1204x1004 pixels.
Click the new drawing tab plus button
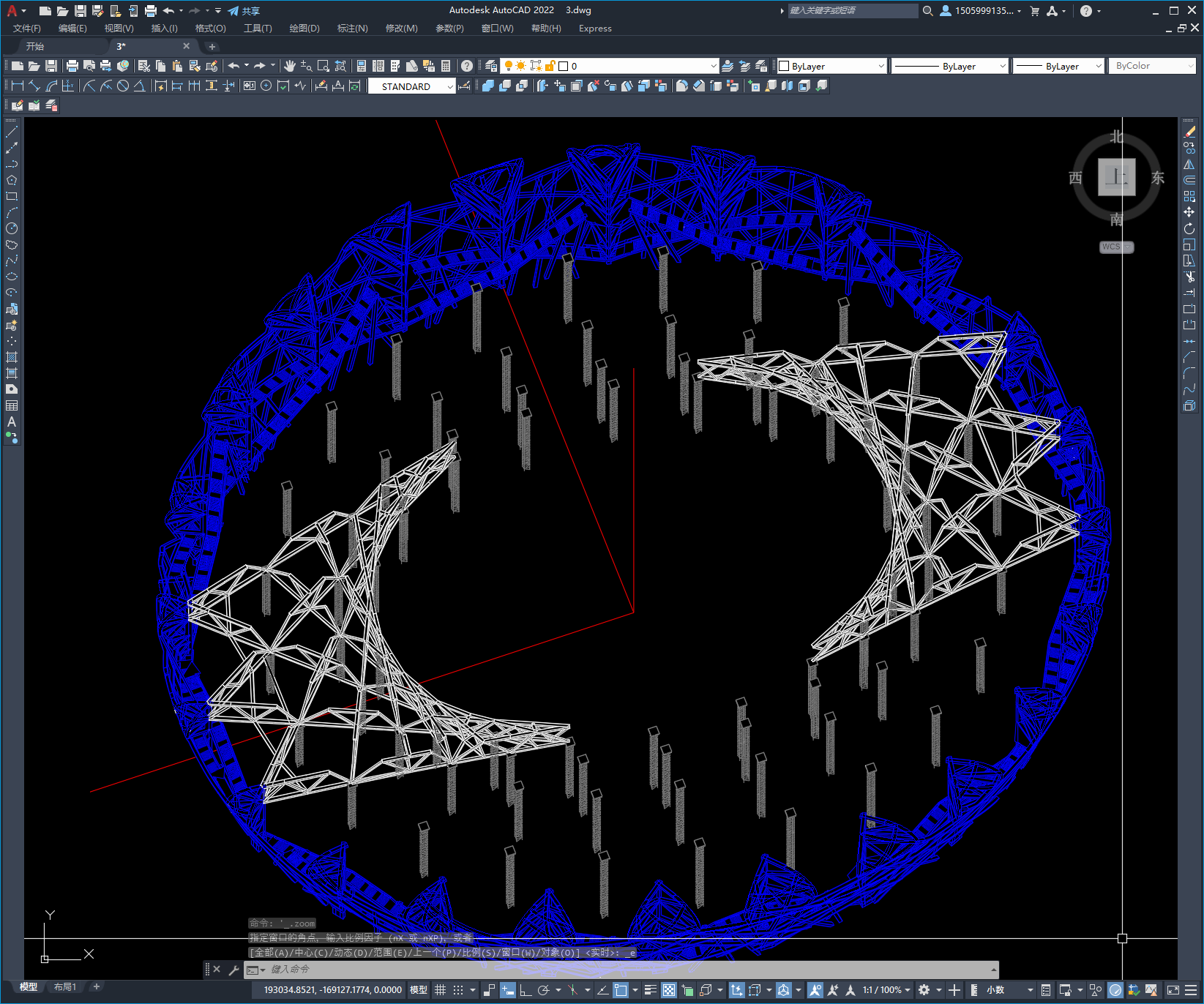[x=212, y=46]
